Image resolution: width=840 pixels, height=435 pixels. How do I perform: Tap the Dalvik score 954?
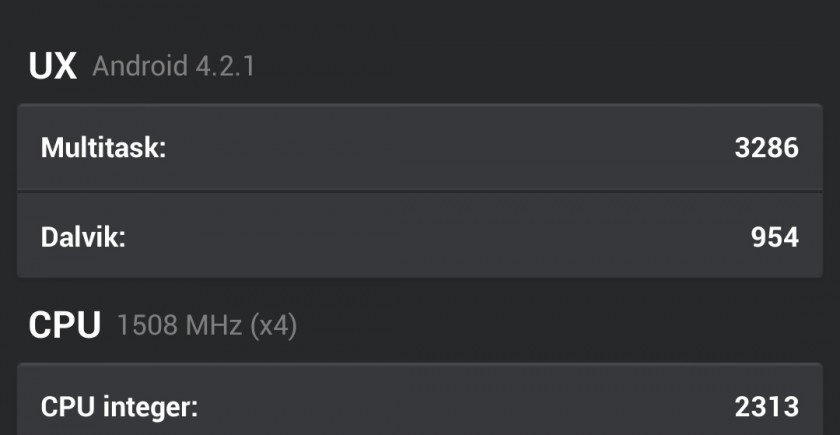click(775, 237)
